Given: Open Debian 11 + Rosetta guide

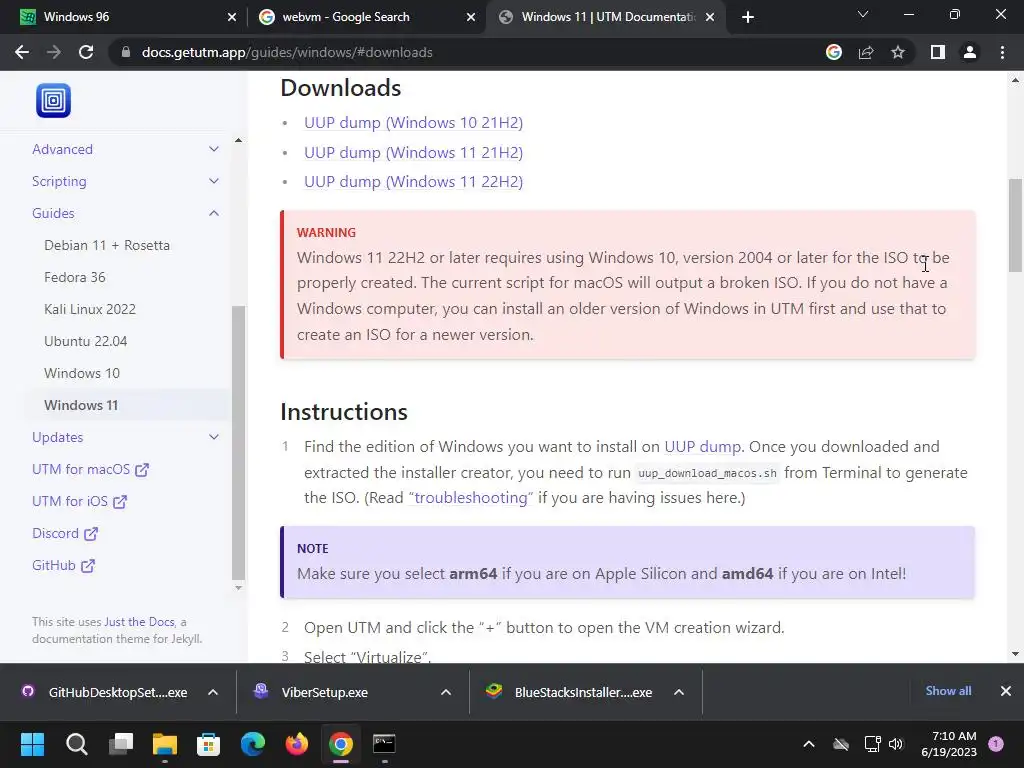Looking at the screenshot, I should 107,245.
